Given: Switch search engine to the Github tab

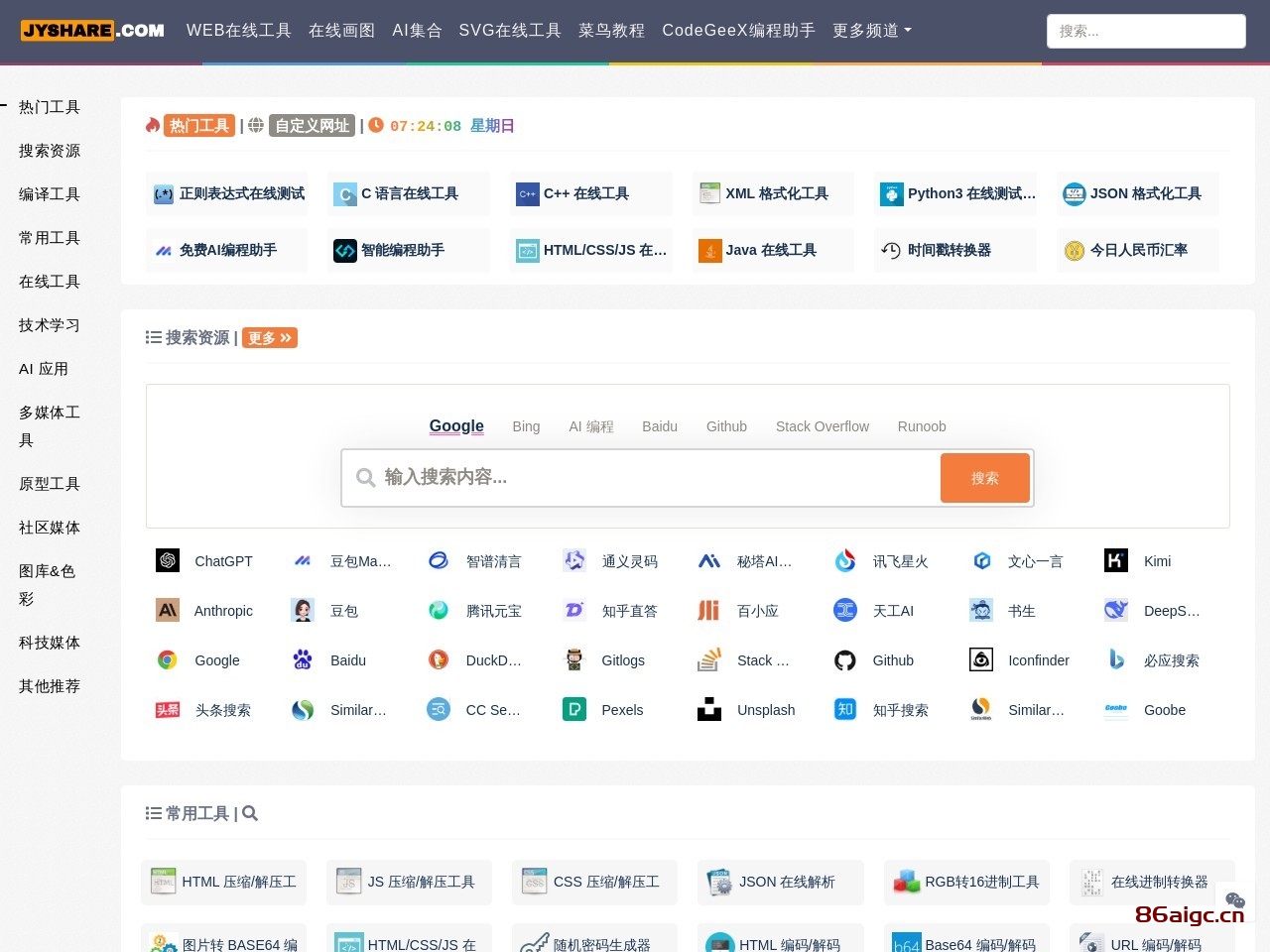Looking at the screenshot, I should tap(726, 426).
